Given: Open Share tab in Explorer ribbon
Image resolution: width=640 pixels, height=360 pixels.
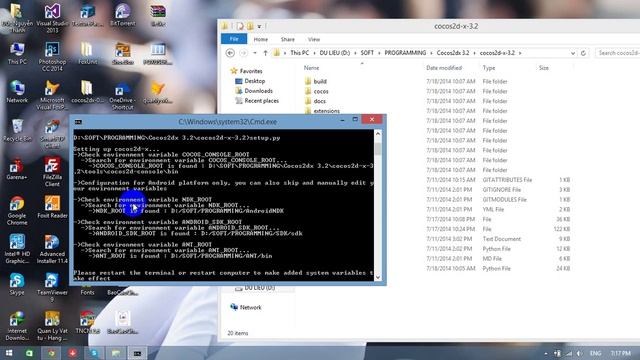Looking at the screenshot, I should [x=288, y=39].
